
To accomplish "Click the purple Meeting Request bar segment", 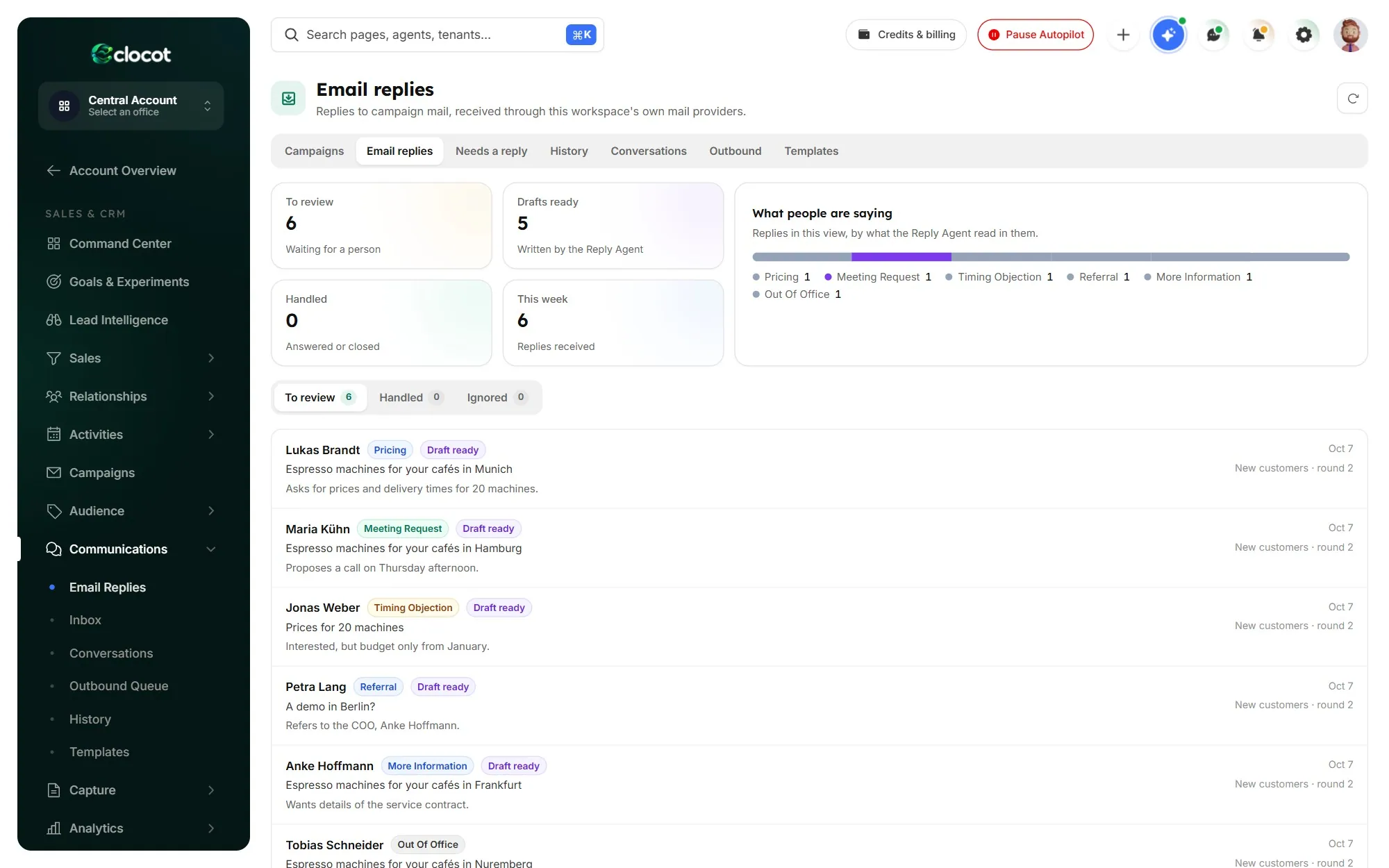I will [901, 257].
